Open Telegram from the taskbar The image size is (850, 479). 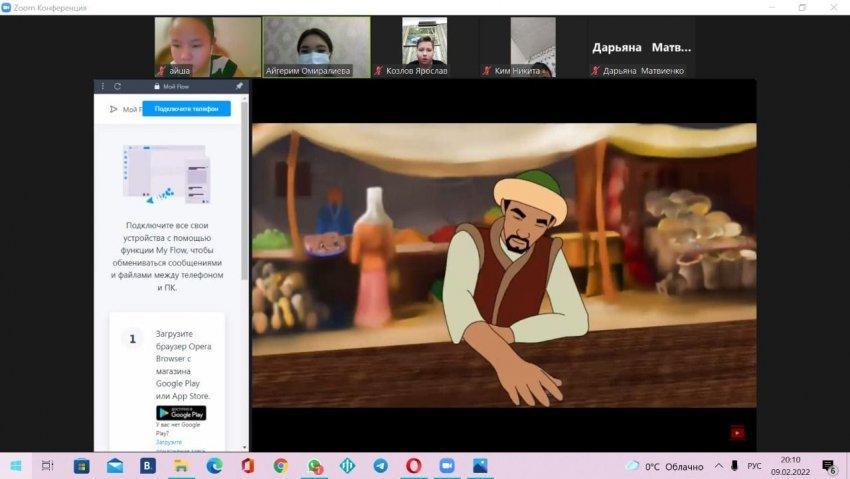point(381,466)
